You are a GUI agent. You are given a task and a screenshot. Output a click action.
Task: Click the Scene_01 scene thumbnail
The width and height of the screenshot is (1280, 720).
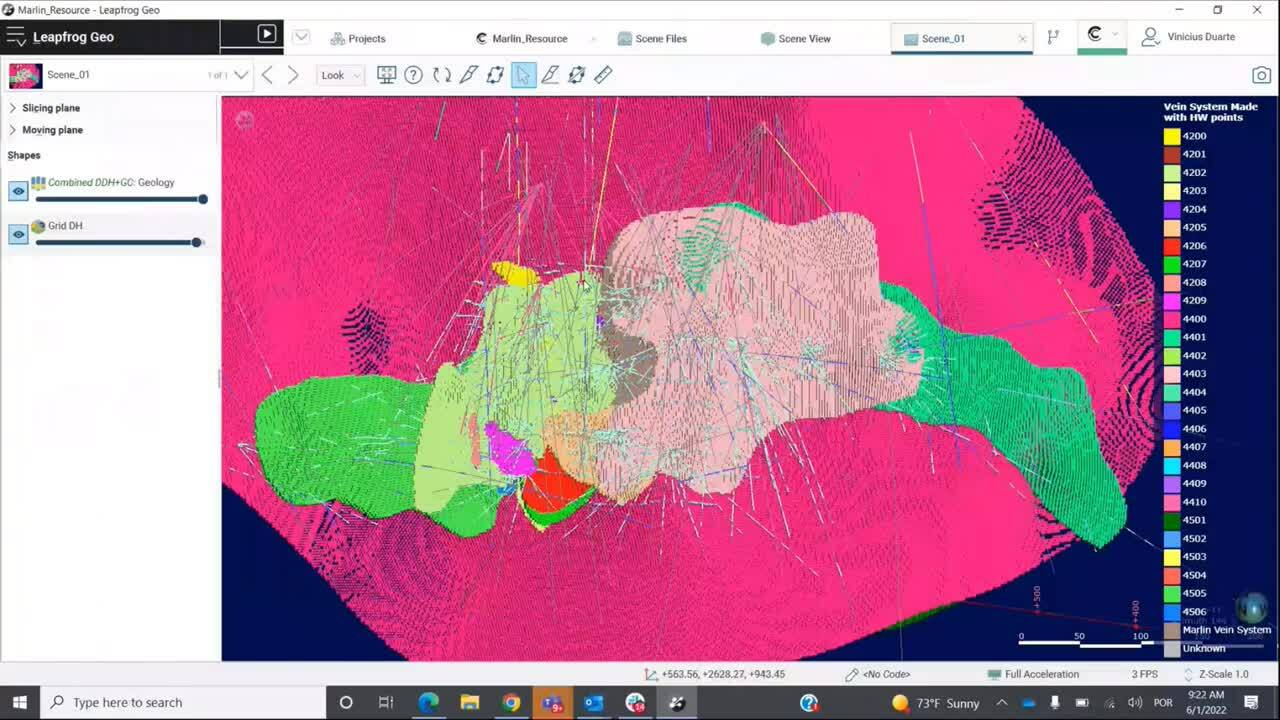pyautogui.click(x=25, y=75)
